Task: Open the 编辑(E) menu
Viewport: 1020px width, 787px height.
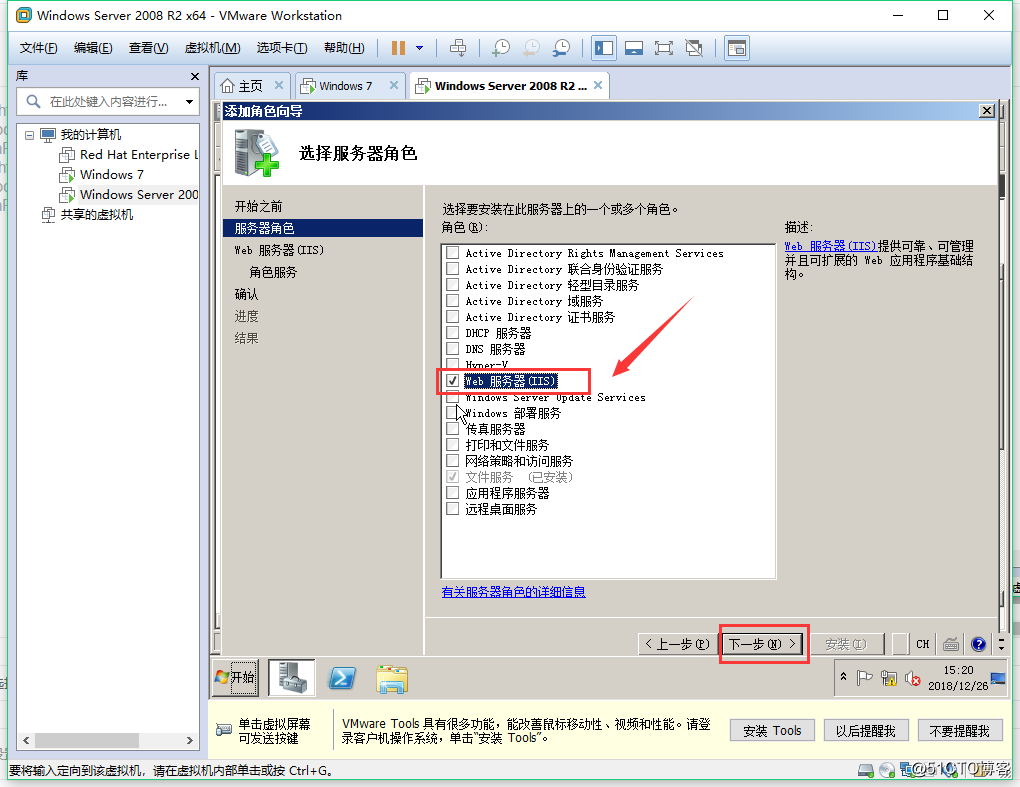Action: tap(93, 48)
